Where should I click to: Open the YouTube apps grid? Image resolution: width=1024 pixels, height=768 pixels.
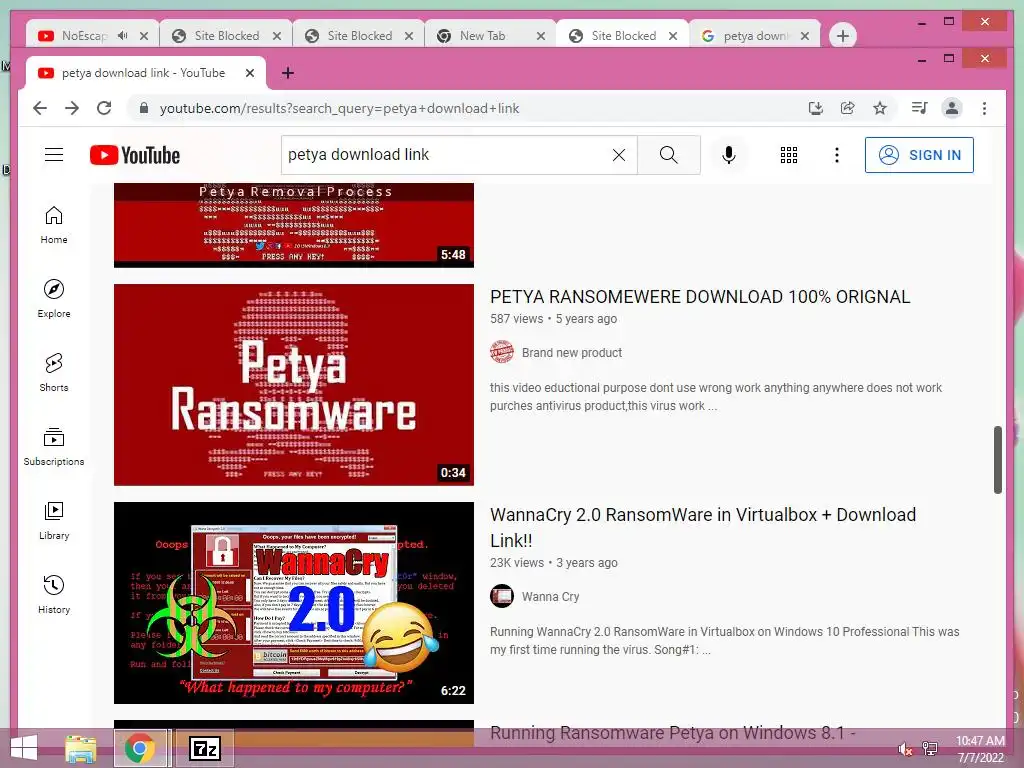tap(789, 155)
